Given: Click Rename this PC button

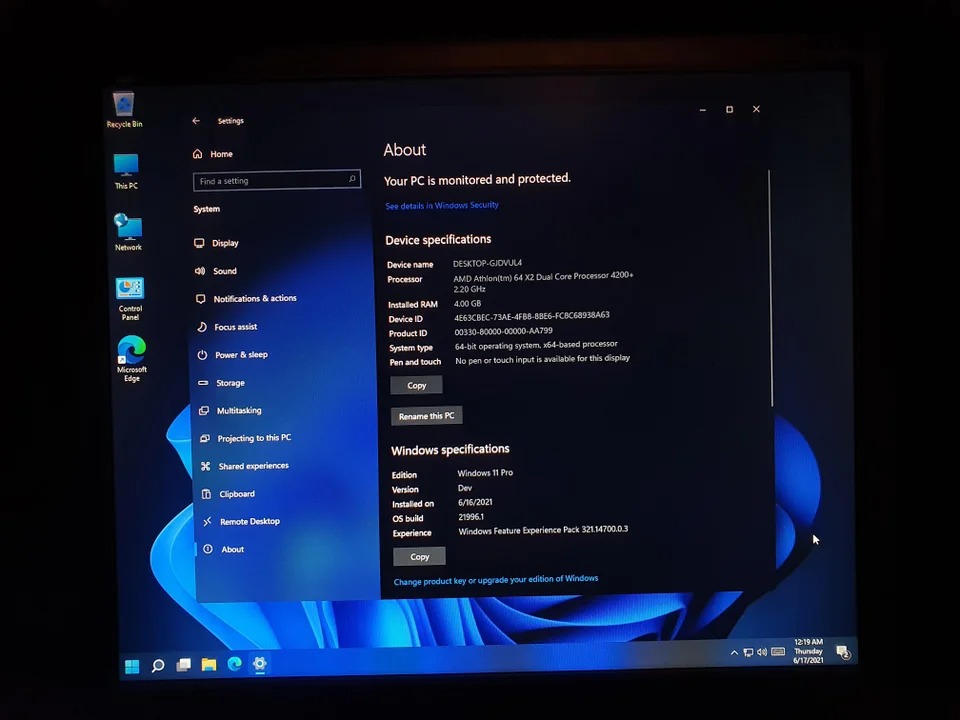Looking at the screenshot, I should (x=426, y=416).
